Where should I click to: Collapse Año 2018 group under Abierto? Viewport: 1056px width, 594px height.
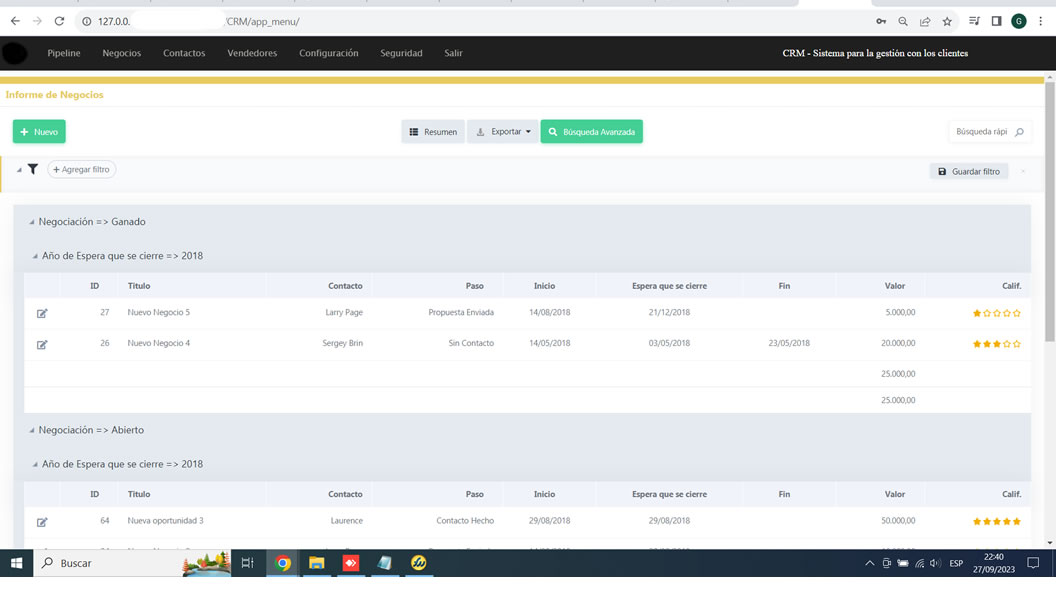point(35,464)
